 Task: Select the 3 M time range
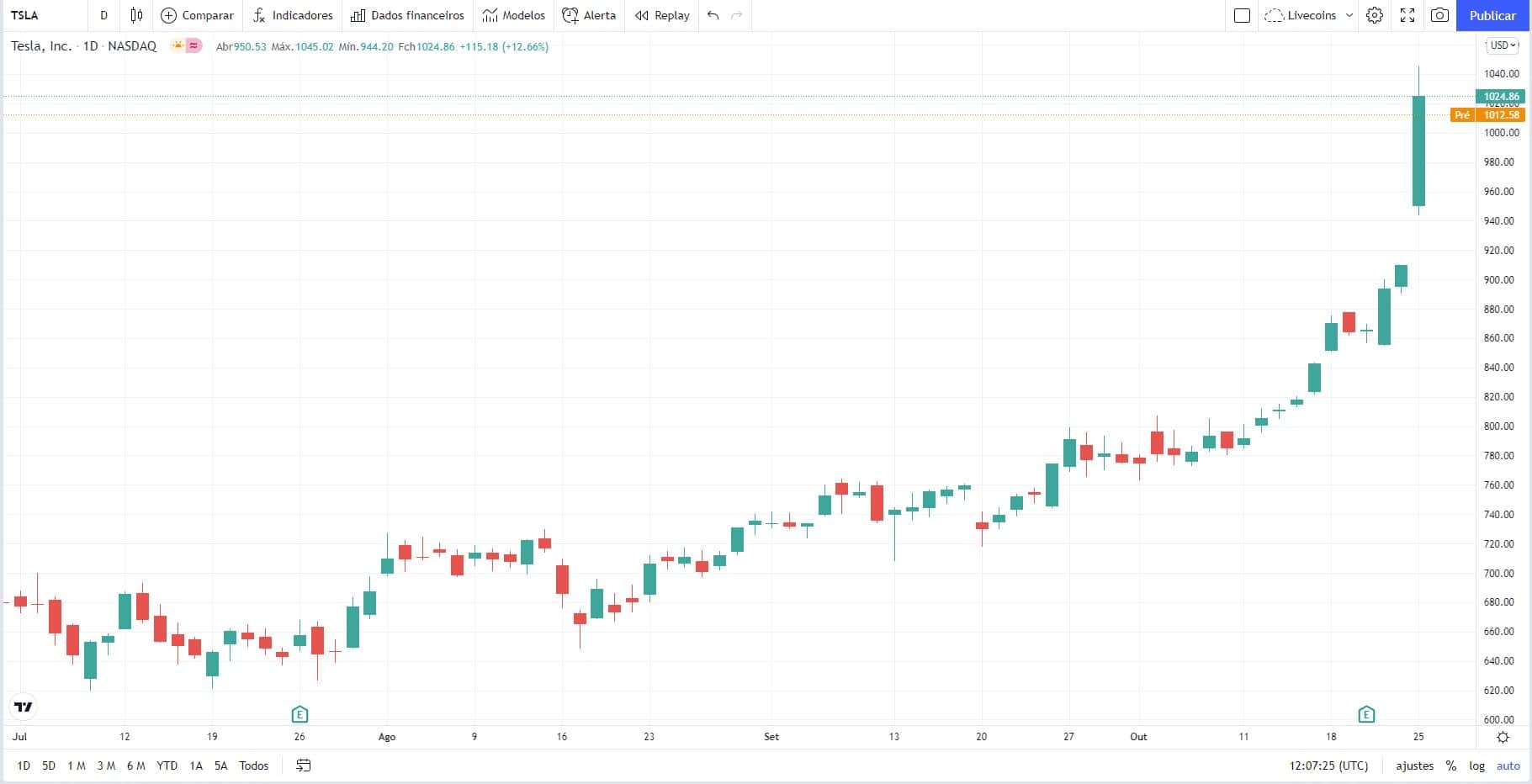pos(106,765)
